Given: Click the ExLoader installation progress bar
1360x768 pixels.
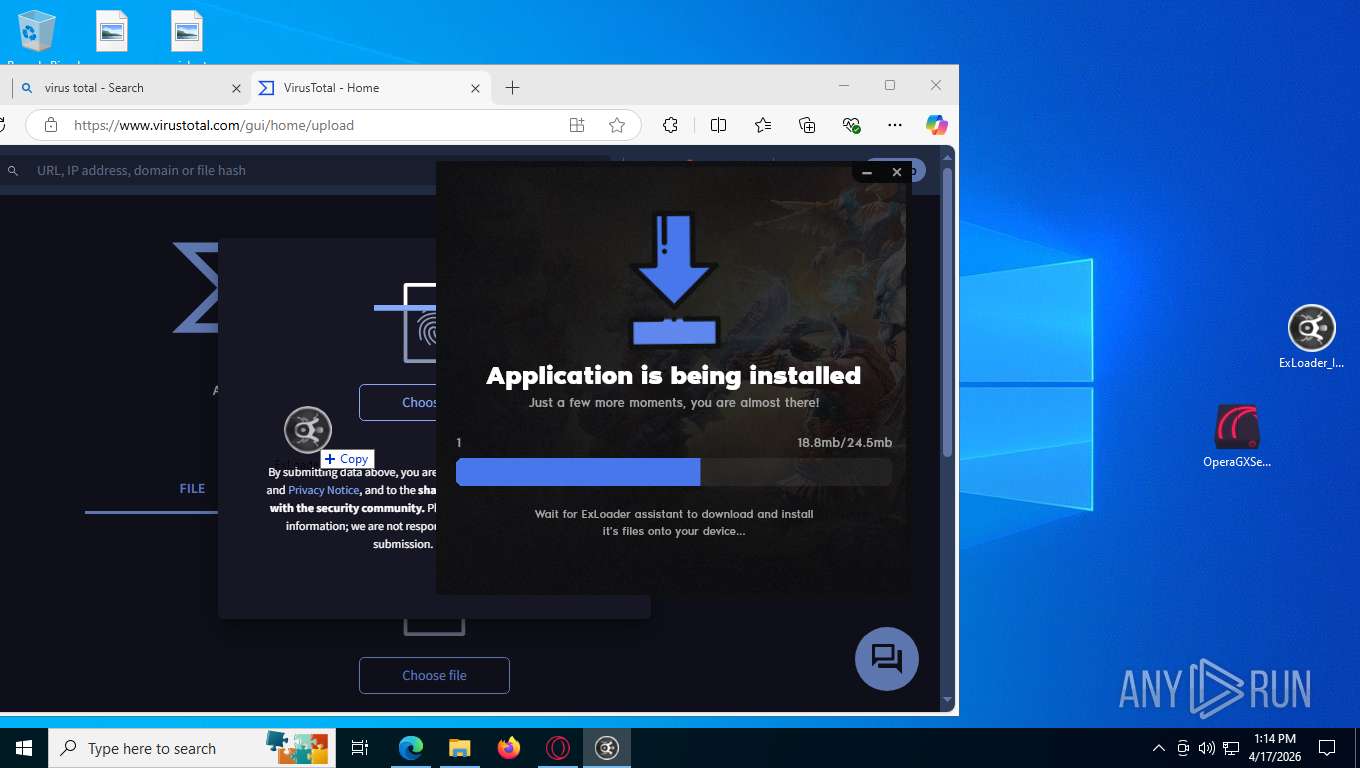Looking at the screenshot, I should 674,472.
